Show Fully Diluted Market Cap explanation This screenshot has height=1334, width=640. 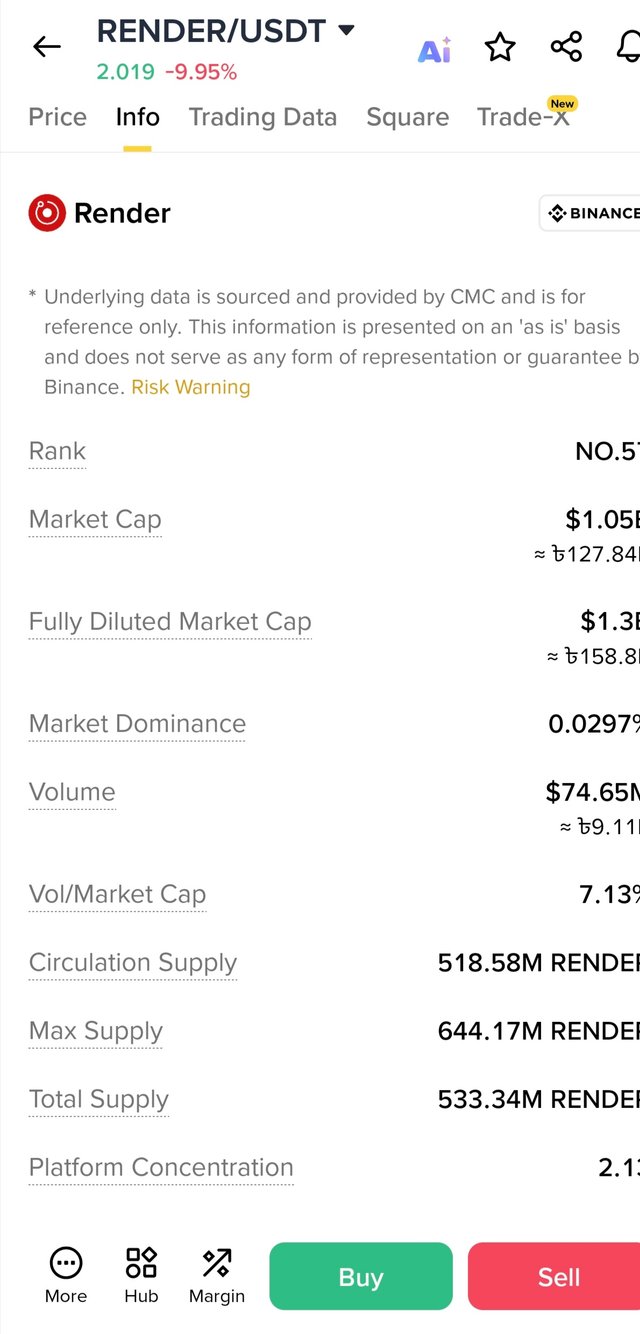(170, 622)
